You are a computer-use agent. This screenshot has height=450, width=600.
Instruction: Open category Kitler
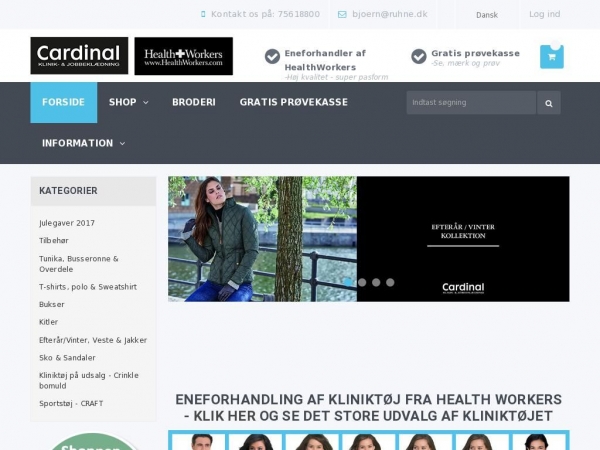(49, 322)
